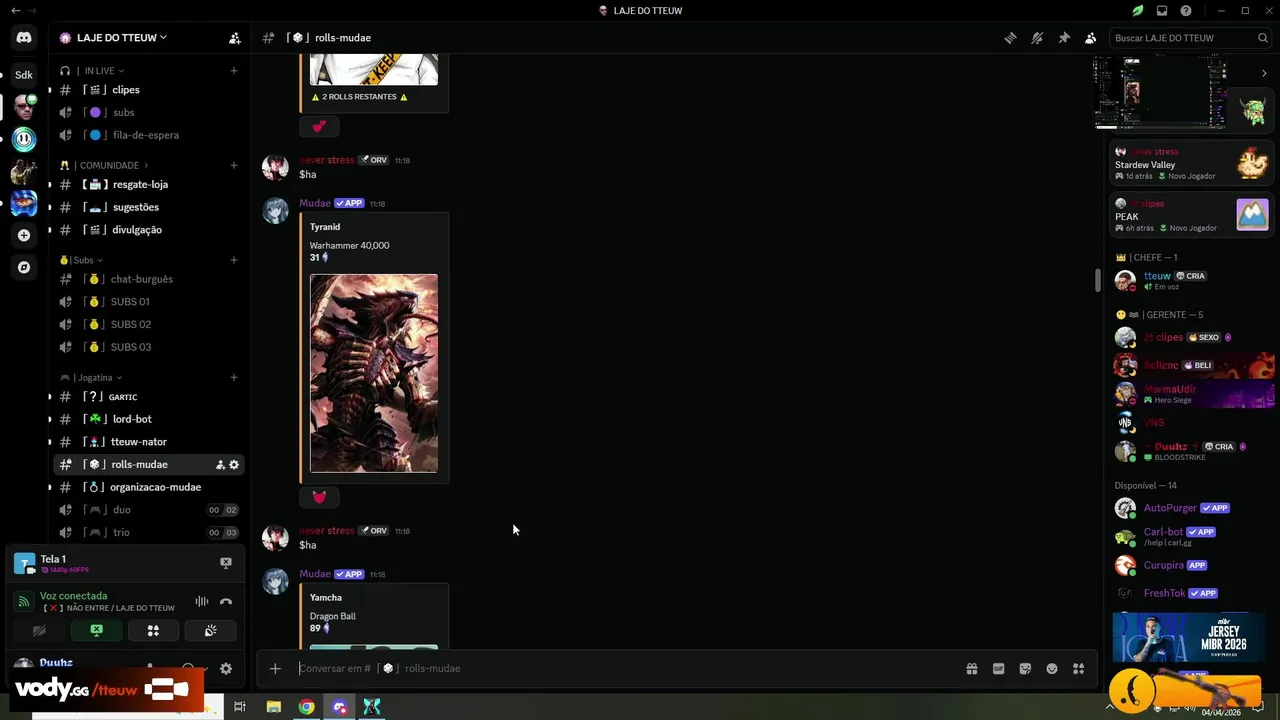Open Chrome from Windows taskbar
Screen dimensions: 1280x720
coord(307,707)
